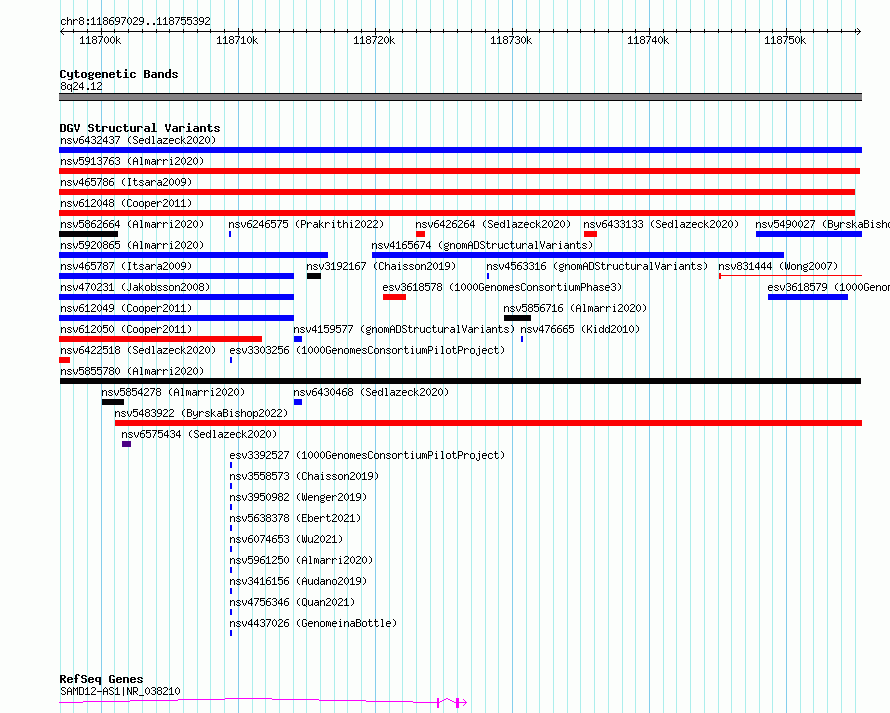Open the nsv4159577 (gnomADStructuralVariants) label
Image resolution: width=890 pixels, height=713 pixels.
click(x=404, y=329)
